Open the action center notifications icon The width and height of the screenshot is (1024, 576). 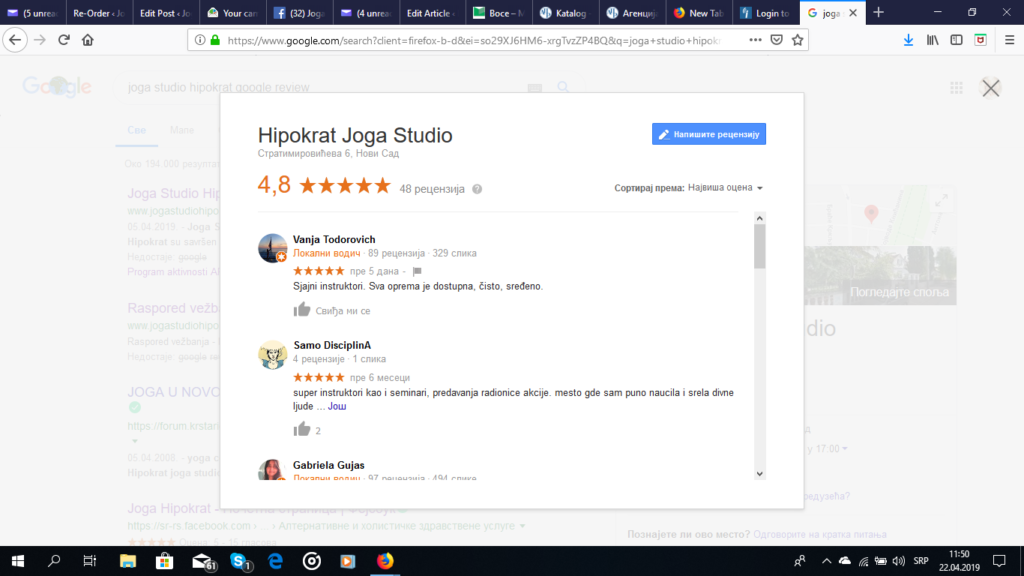999,561
